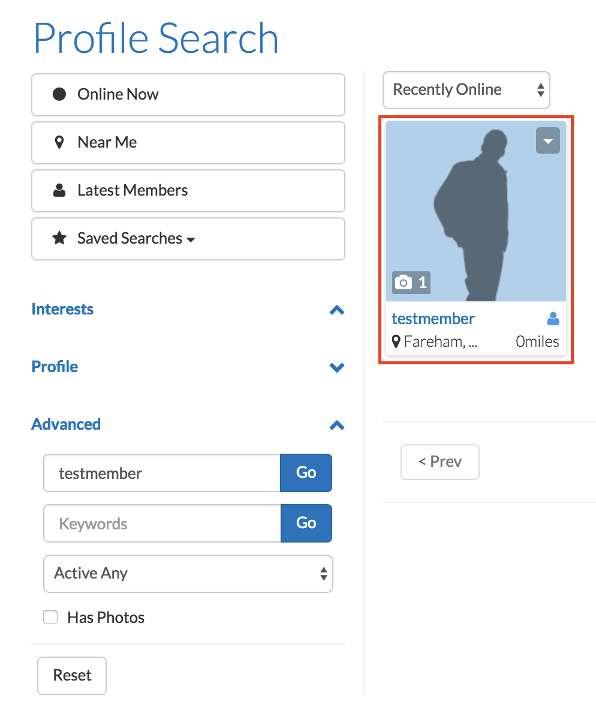Click the camera photo count badge
This screenshot has width=596, height=719.
pyautogui.click(x=411, y=282)
